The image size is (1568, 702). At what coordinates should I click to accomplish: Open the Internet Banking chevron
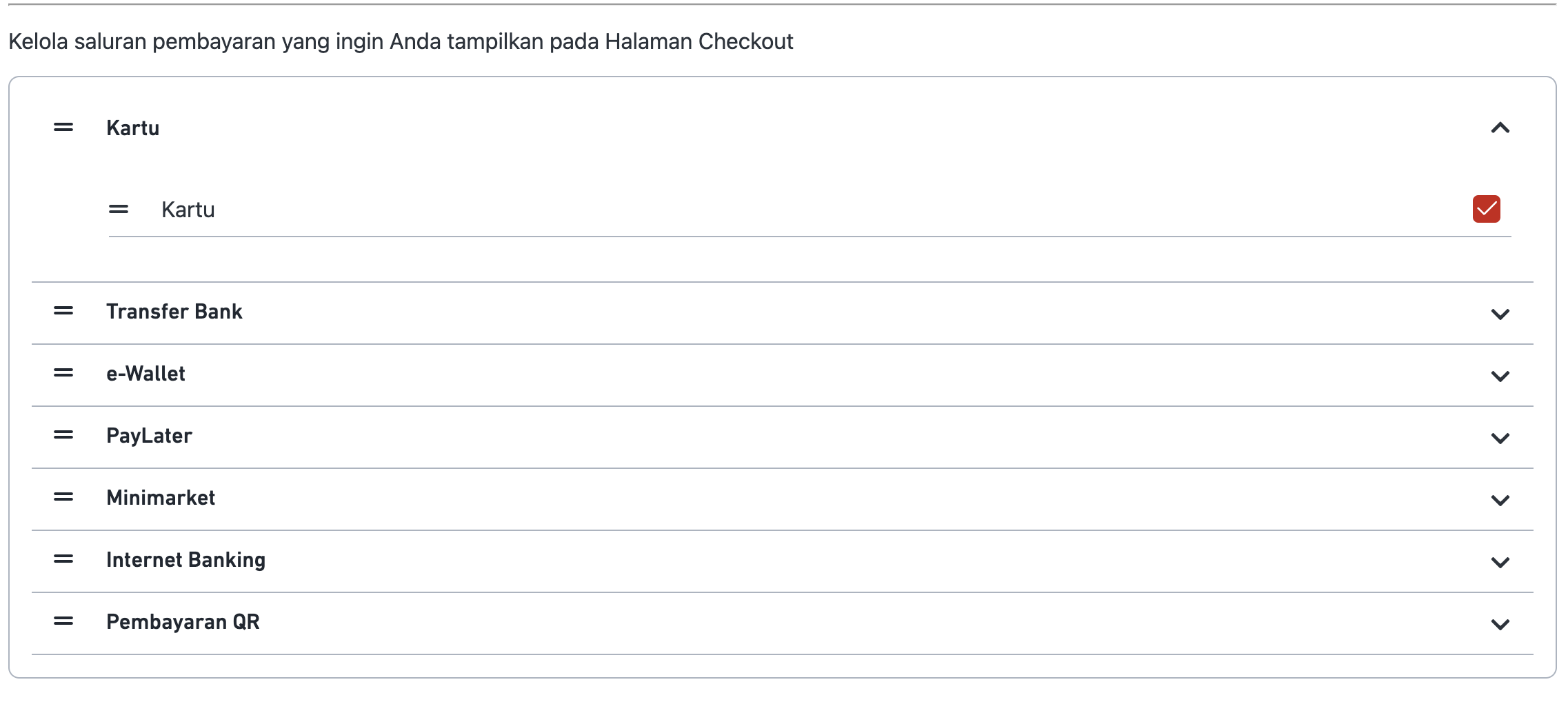[1500, 563]
